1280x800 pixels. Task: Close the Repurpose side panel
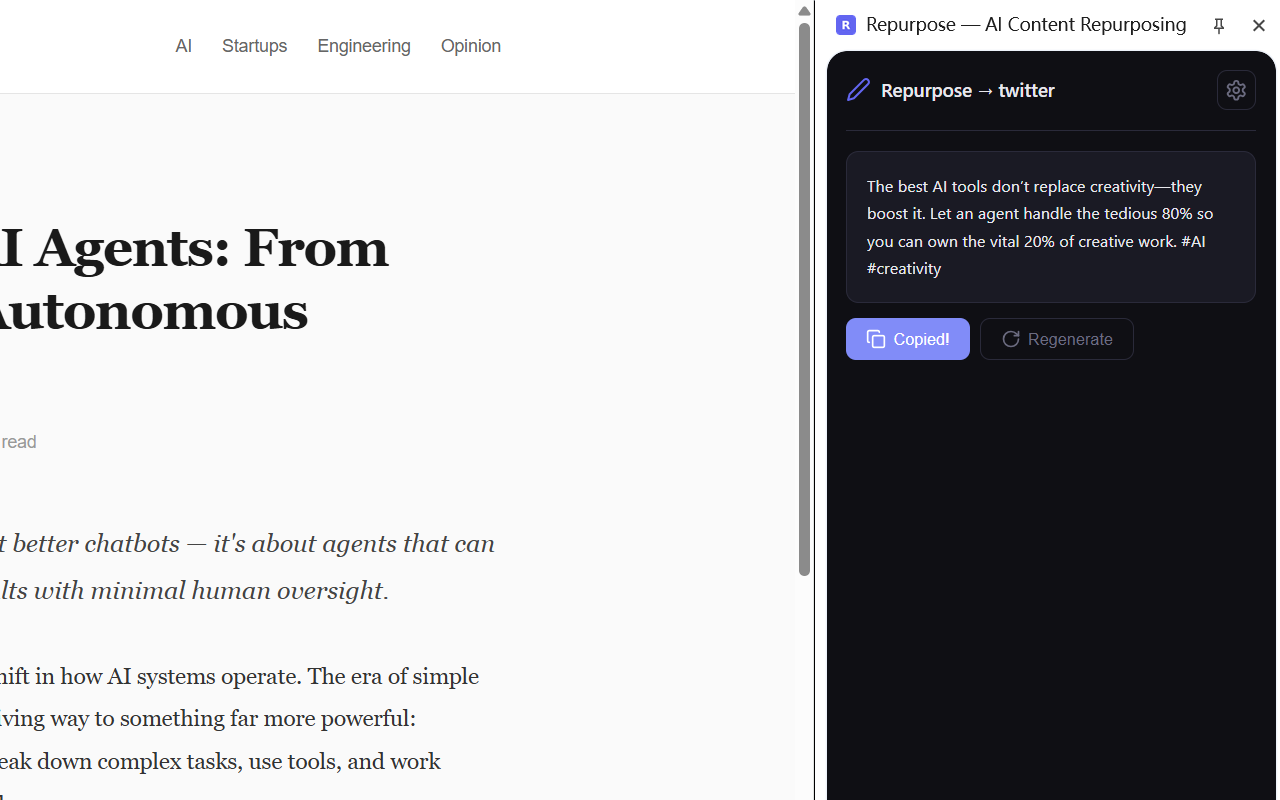(1258, 26)
